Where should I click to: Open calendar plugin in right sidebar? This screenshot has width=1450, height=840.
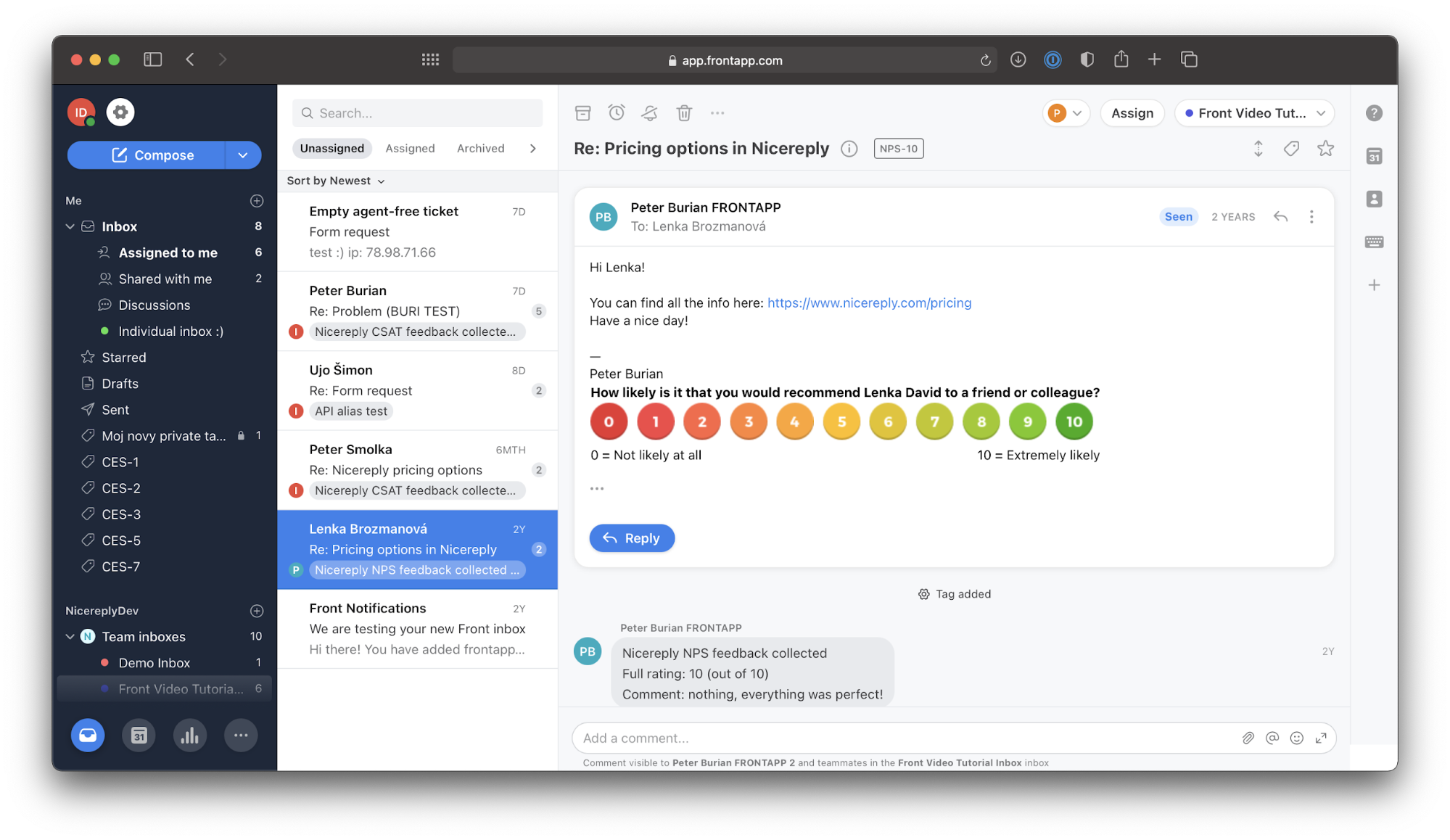point(1374,156)
